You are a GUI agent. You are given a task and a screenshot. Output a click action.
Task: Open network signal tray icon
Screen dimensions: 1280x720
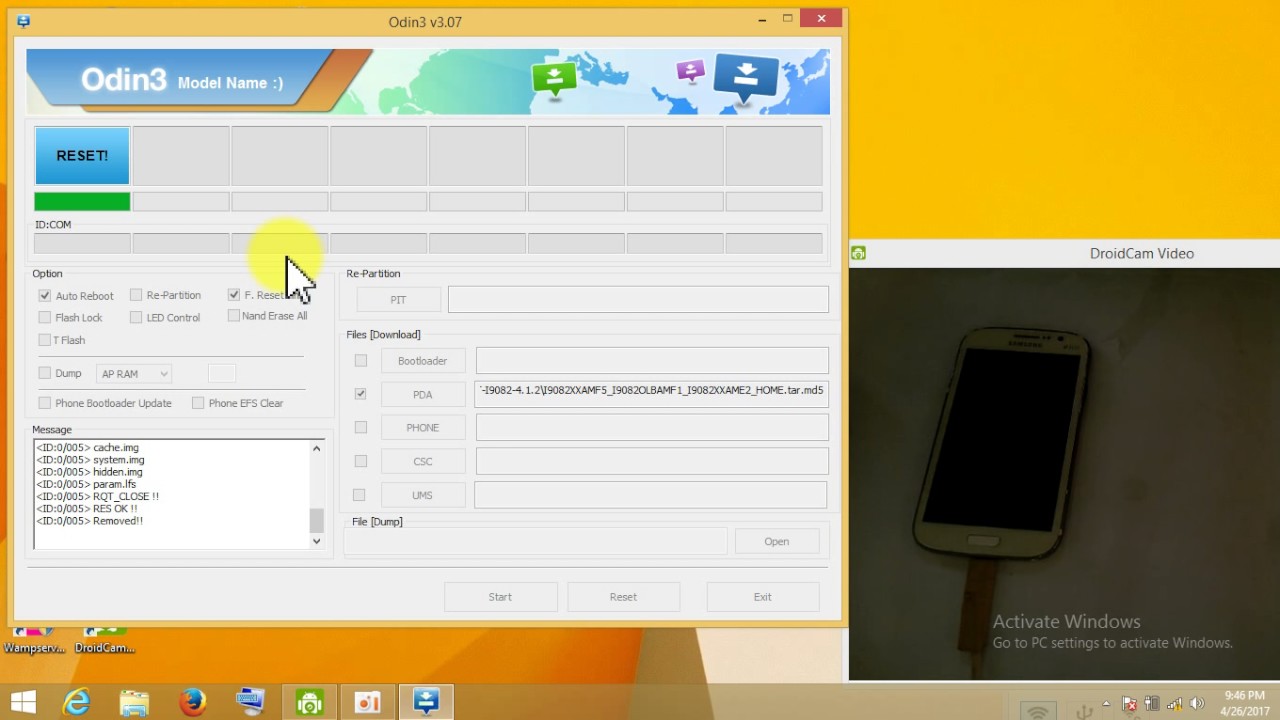(x=1174, y=704)
